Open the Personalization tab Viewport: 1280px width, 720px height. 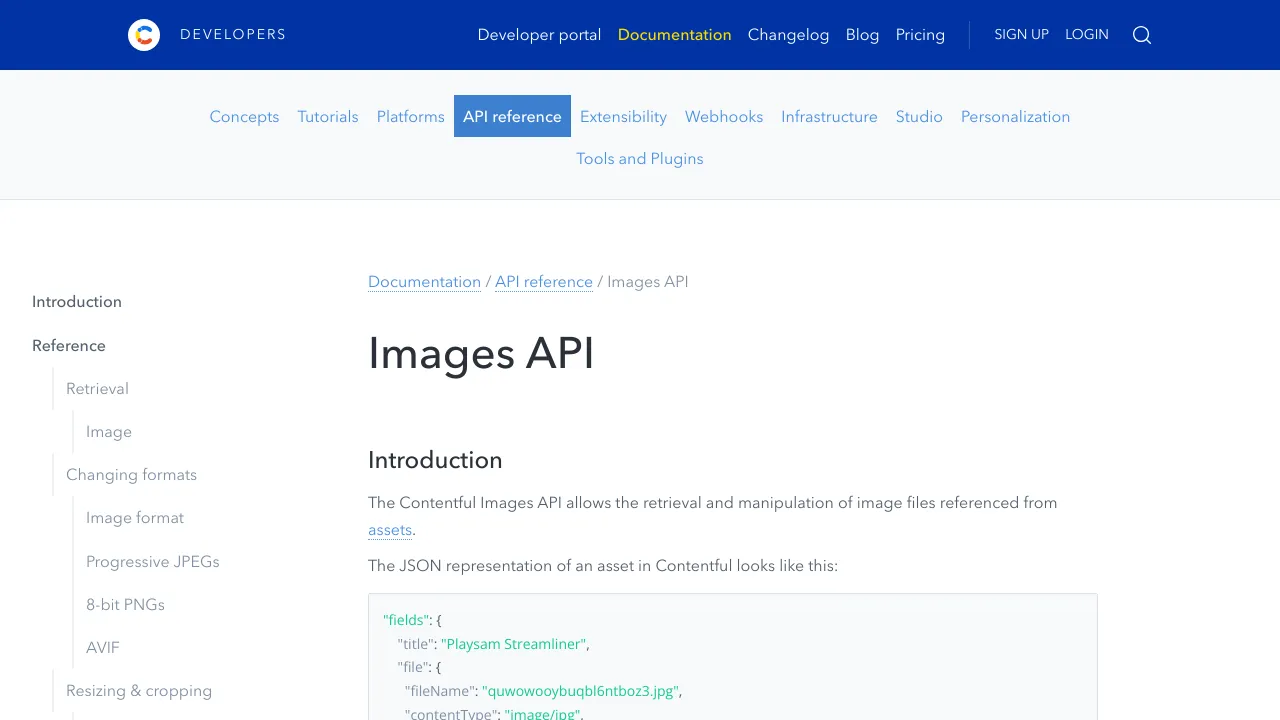[1015, 117]
